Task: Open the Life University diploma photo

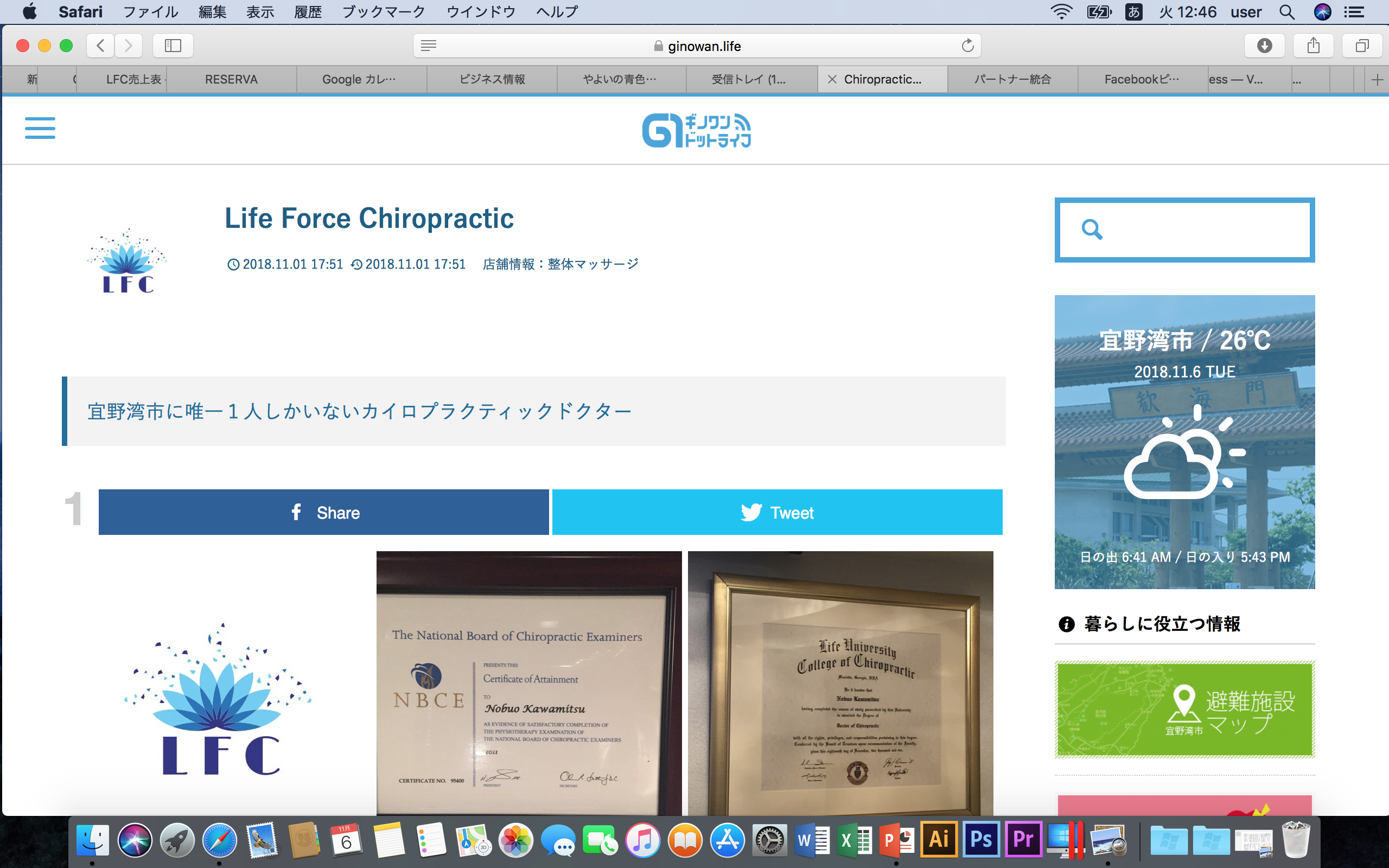Action: tap(840, 683)
